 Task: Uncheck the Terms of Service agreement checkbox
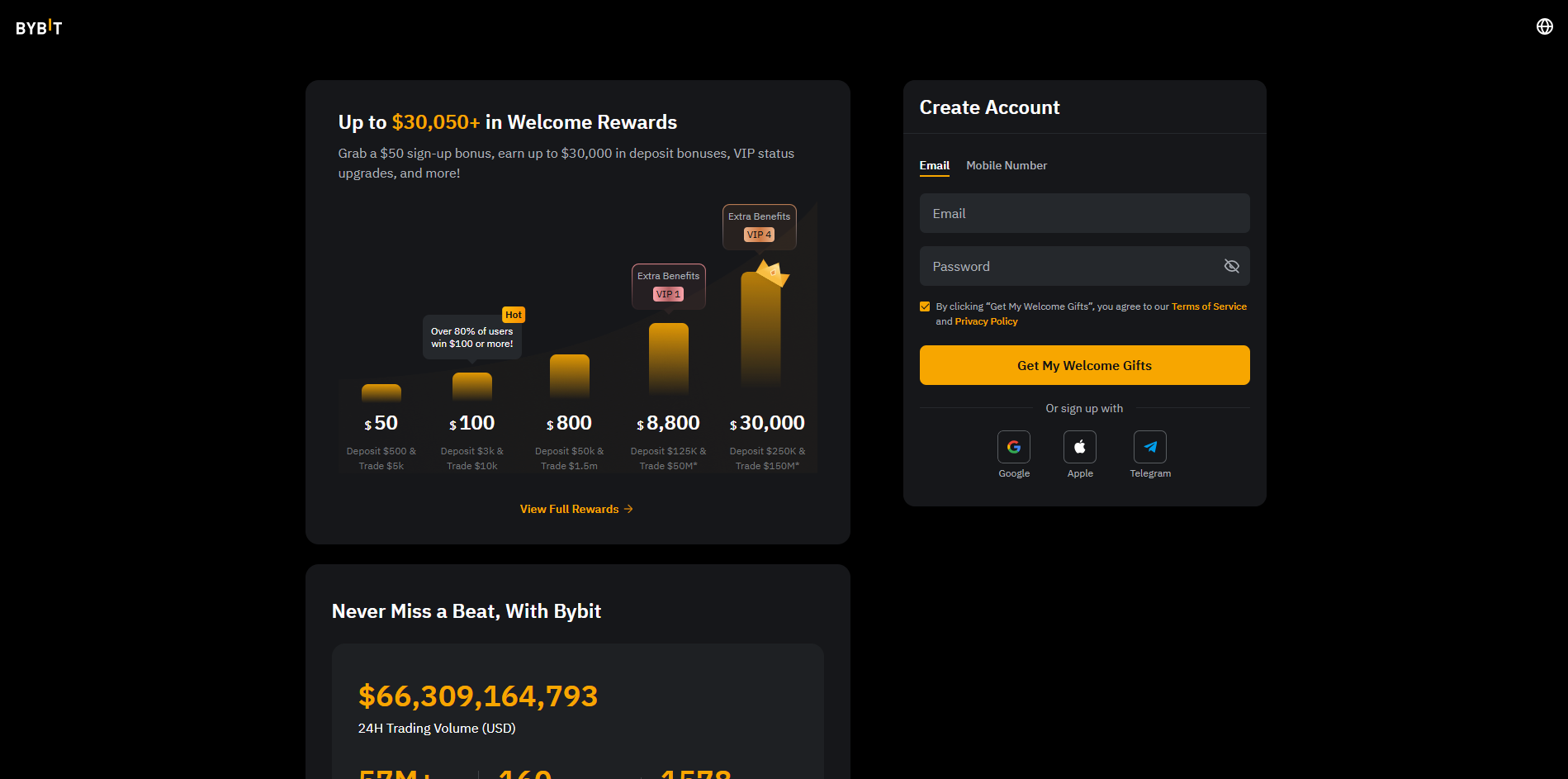pyautogui.click(x=925, y=306)
